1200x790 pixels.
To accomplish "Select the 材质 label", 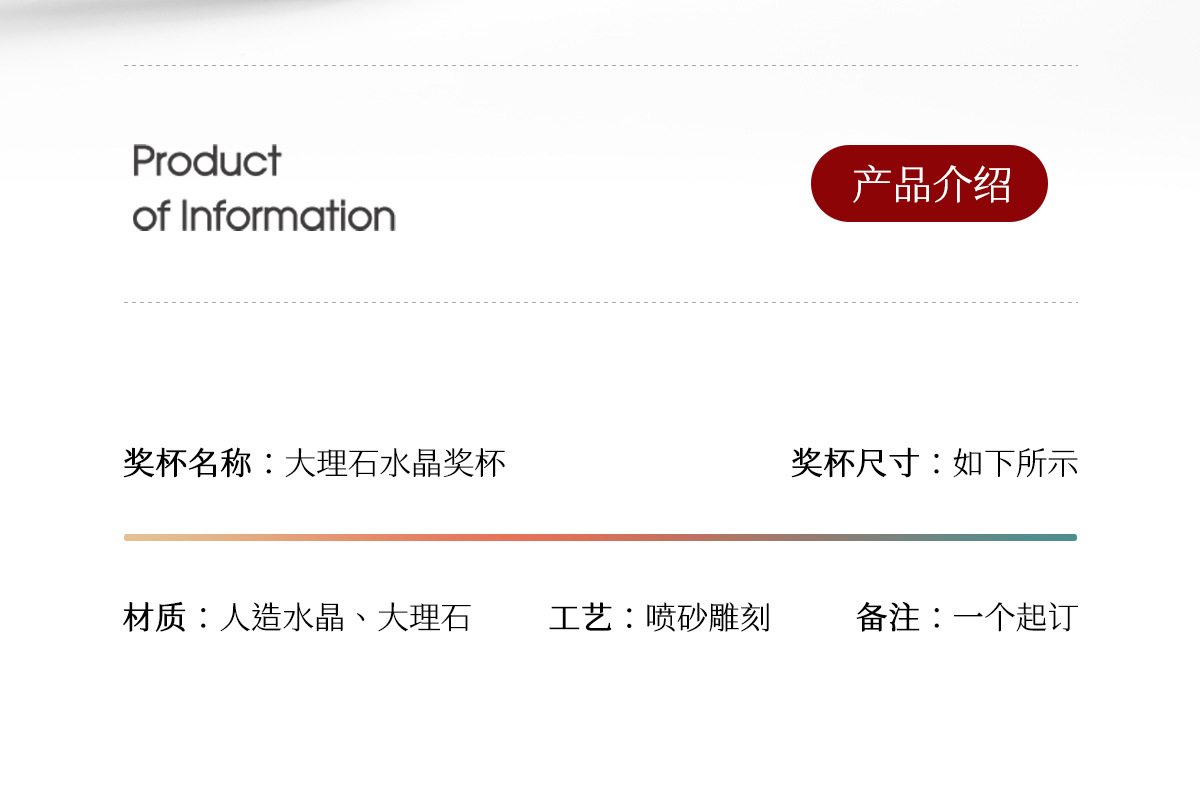I will tap(155, 617).
